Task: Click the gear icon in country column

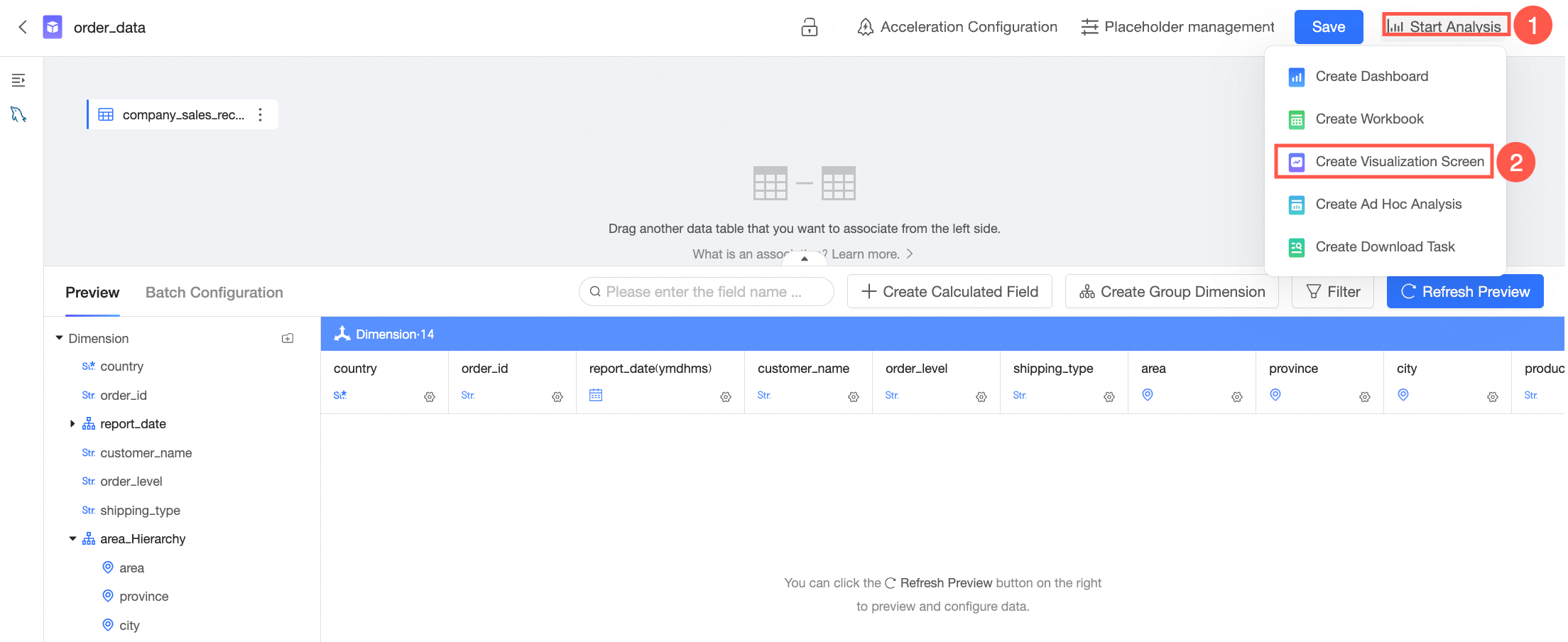Action: tap(430, 397)
